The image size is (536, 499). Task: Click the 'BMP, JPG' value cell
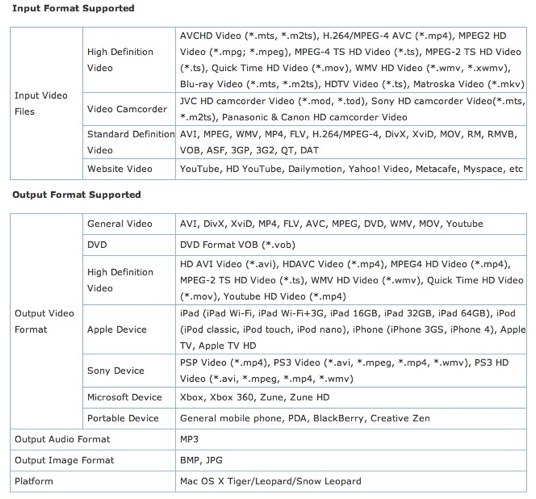click(x=351, y=460)
